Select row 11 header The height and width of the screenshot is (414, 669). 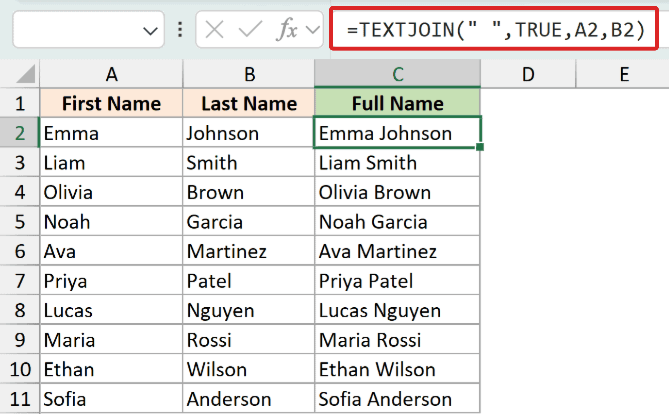(20, 399)
